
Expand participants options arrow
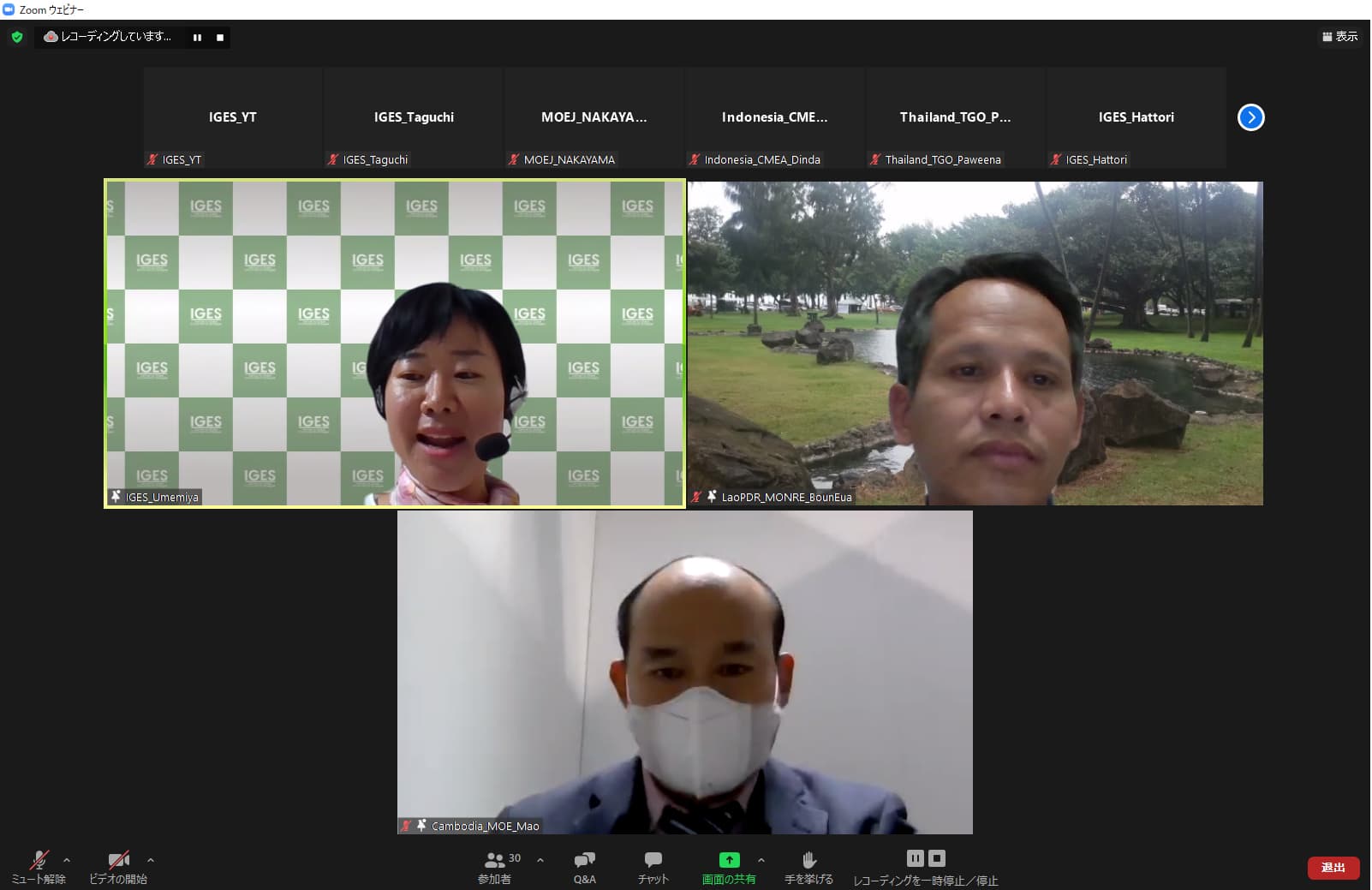tap(540, 860)
